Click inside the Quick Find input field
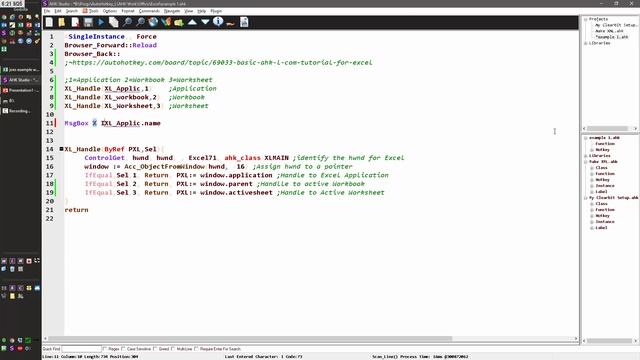 [82, 349]
